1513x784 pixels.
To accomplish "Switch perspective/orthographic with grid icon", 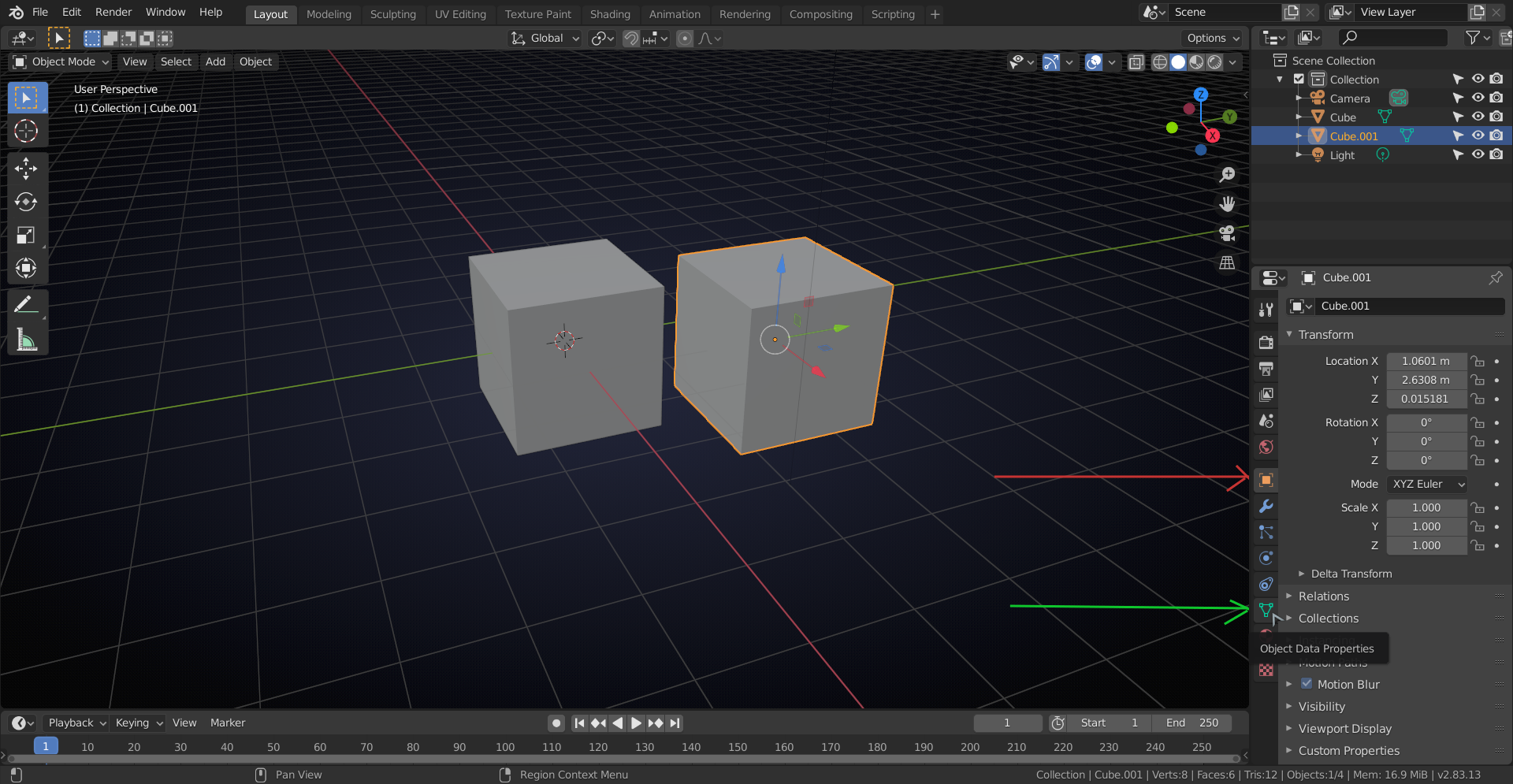I will [x=1227, y=262].
